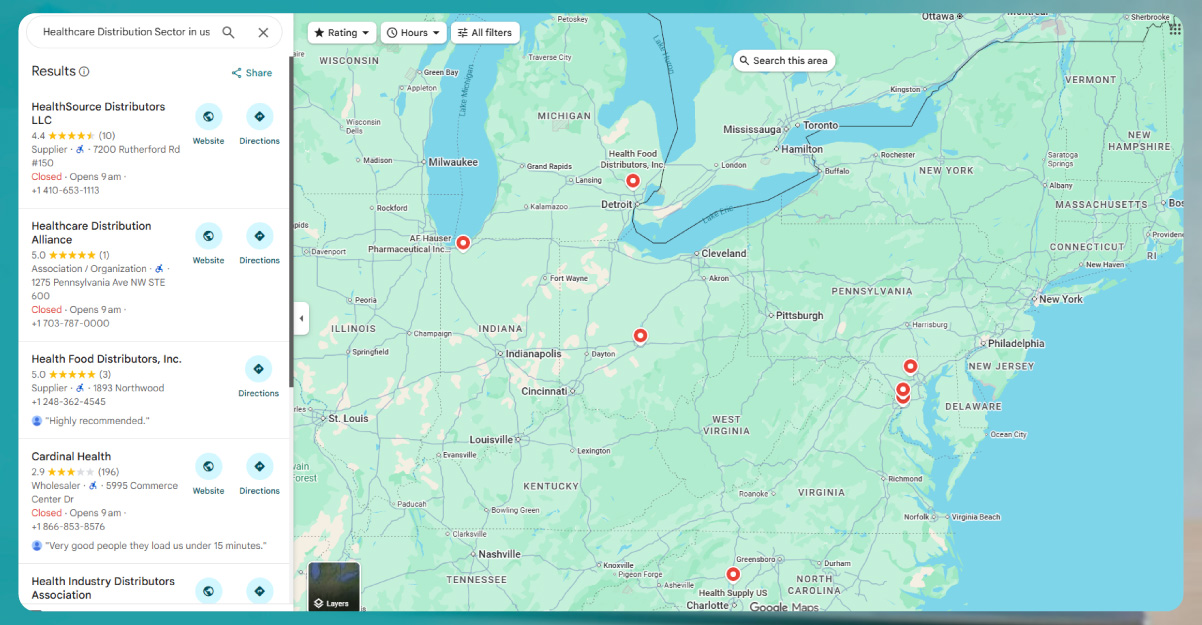Screen dimensions: 1202x625
Task: Expand the Hours filter dropdown
Action: (x=413, y=33)
